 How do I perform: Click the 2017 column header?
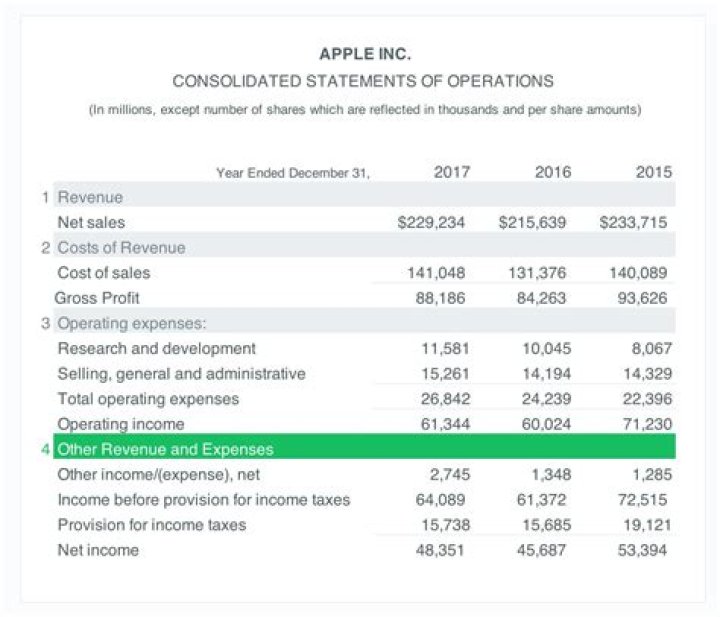pyautogui.click(x=452, y=172)
